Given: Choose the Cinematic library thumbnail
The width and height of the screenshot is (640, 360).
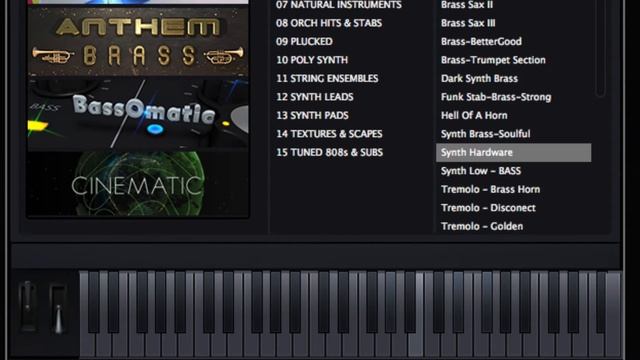Looking at the screenshot, I should [138, 184].
